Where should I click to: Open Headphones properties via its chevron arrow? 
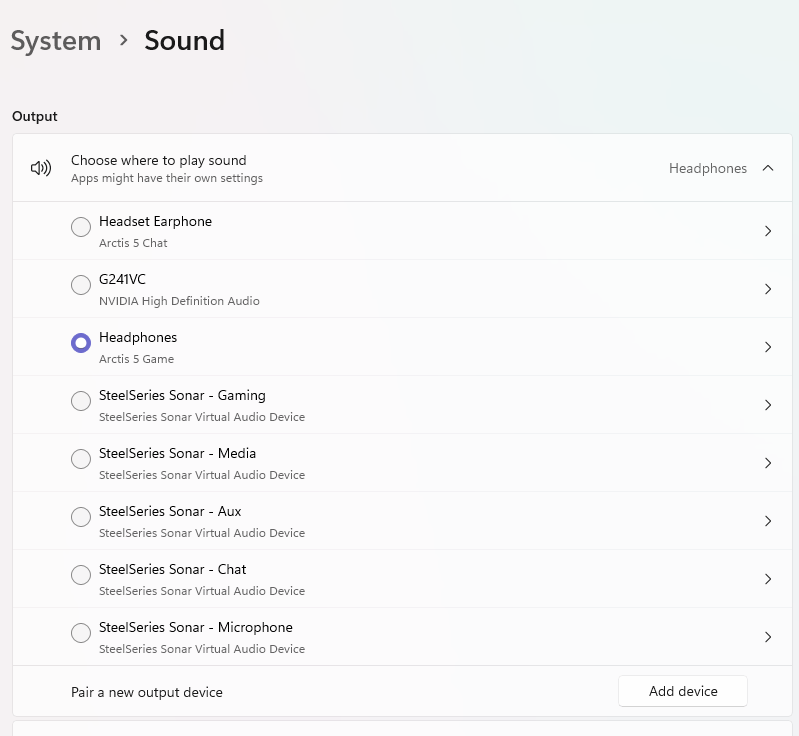768,347
